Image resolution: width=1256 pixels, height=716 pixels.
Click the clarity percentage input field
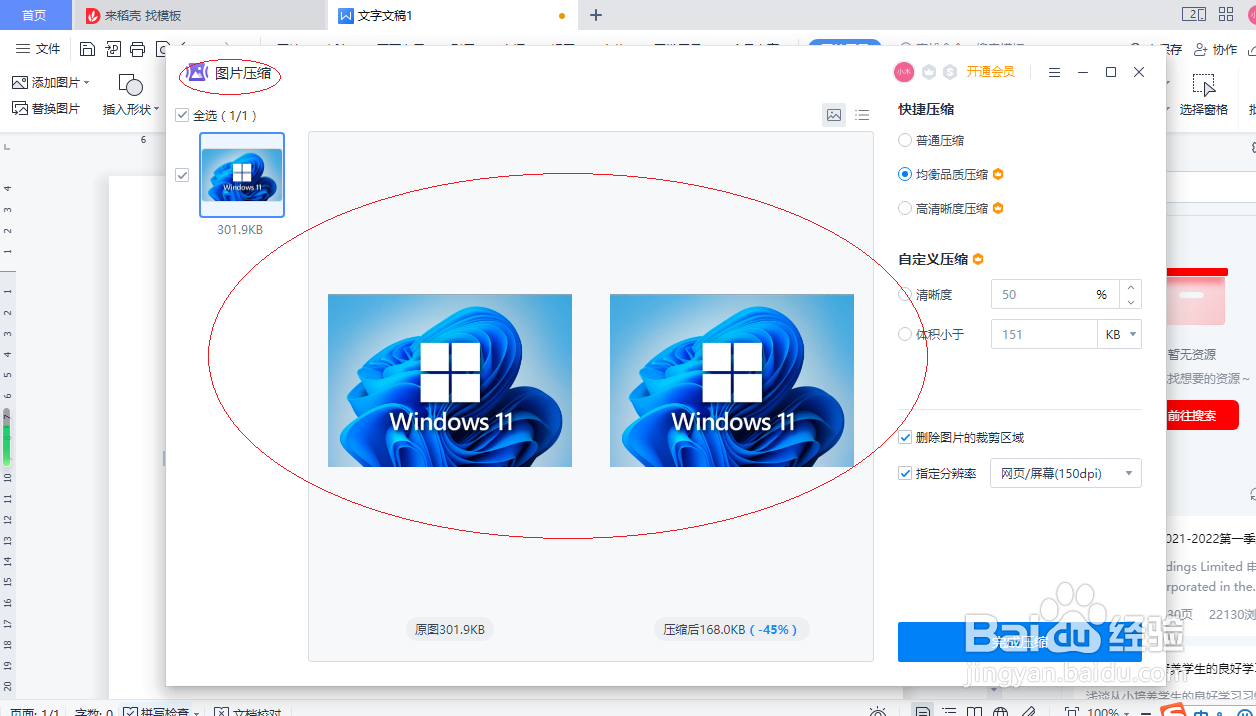coord(1055,295)
